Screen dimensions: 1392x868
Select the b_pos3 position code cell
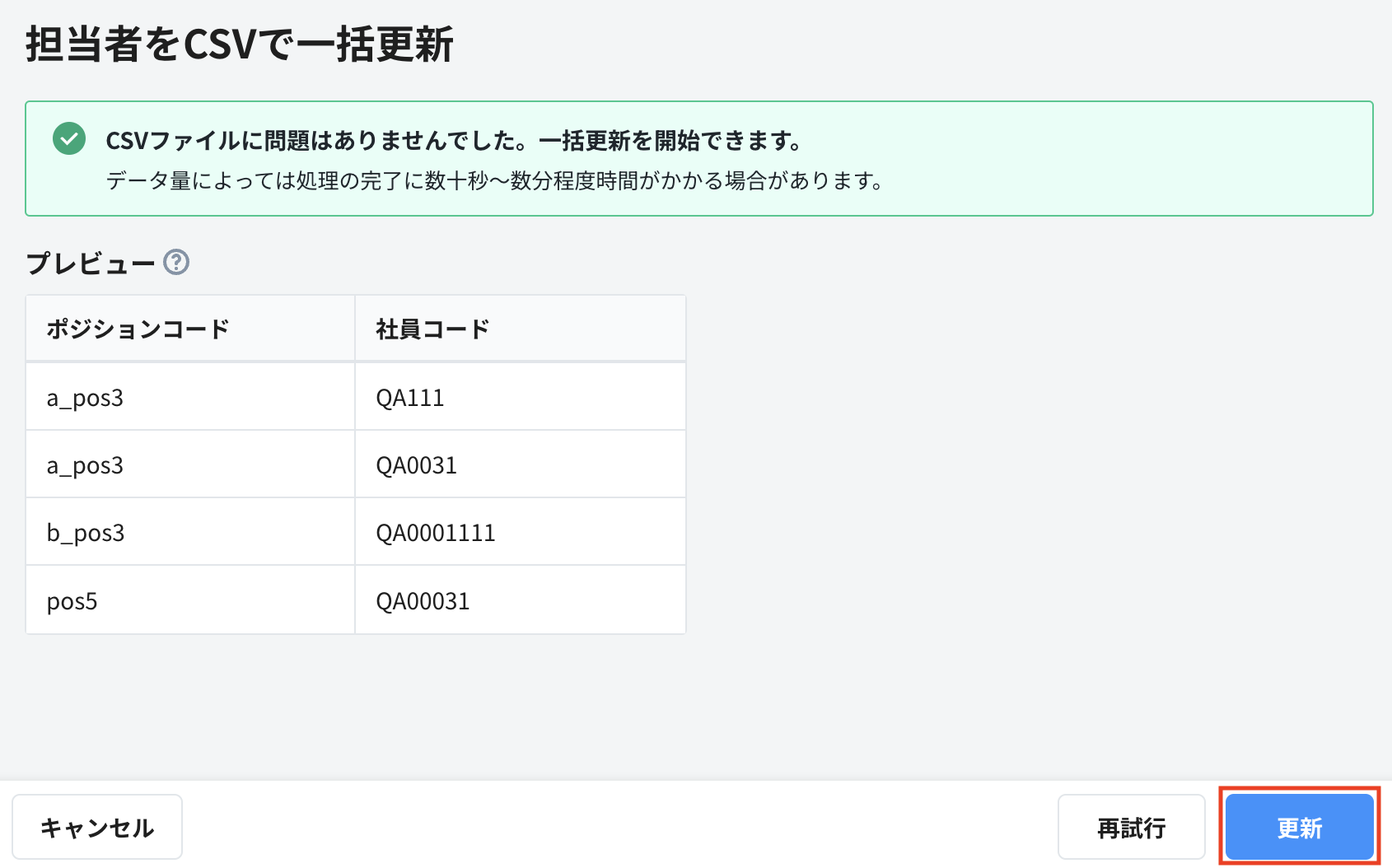click(85, 531)
